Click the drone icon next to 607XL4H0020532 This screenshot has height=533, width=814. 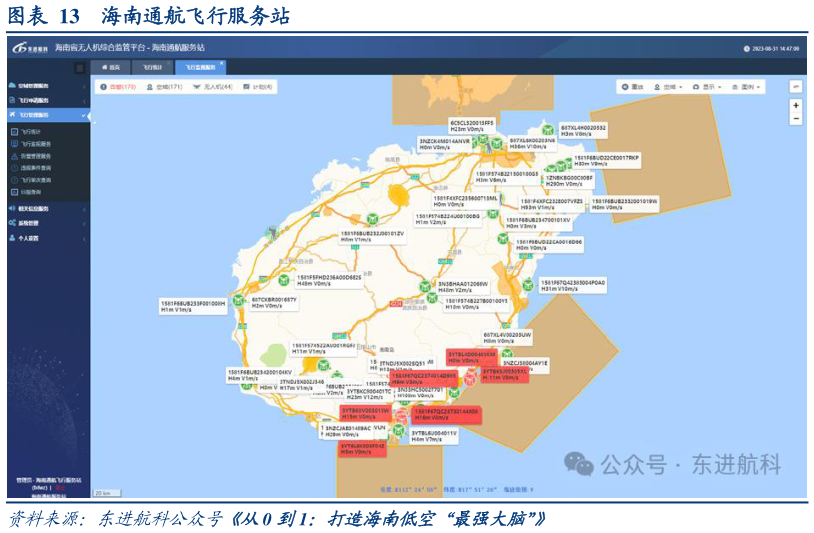548,130
